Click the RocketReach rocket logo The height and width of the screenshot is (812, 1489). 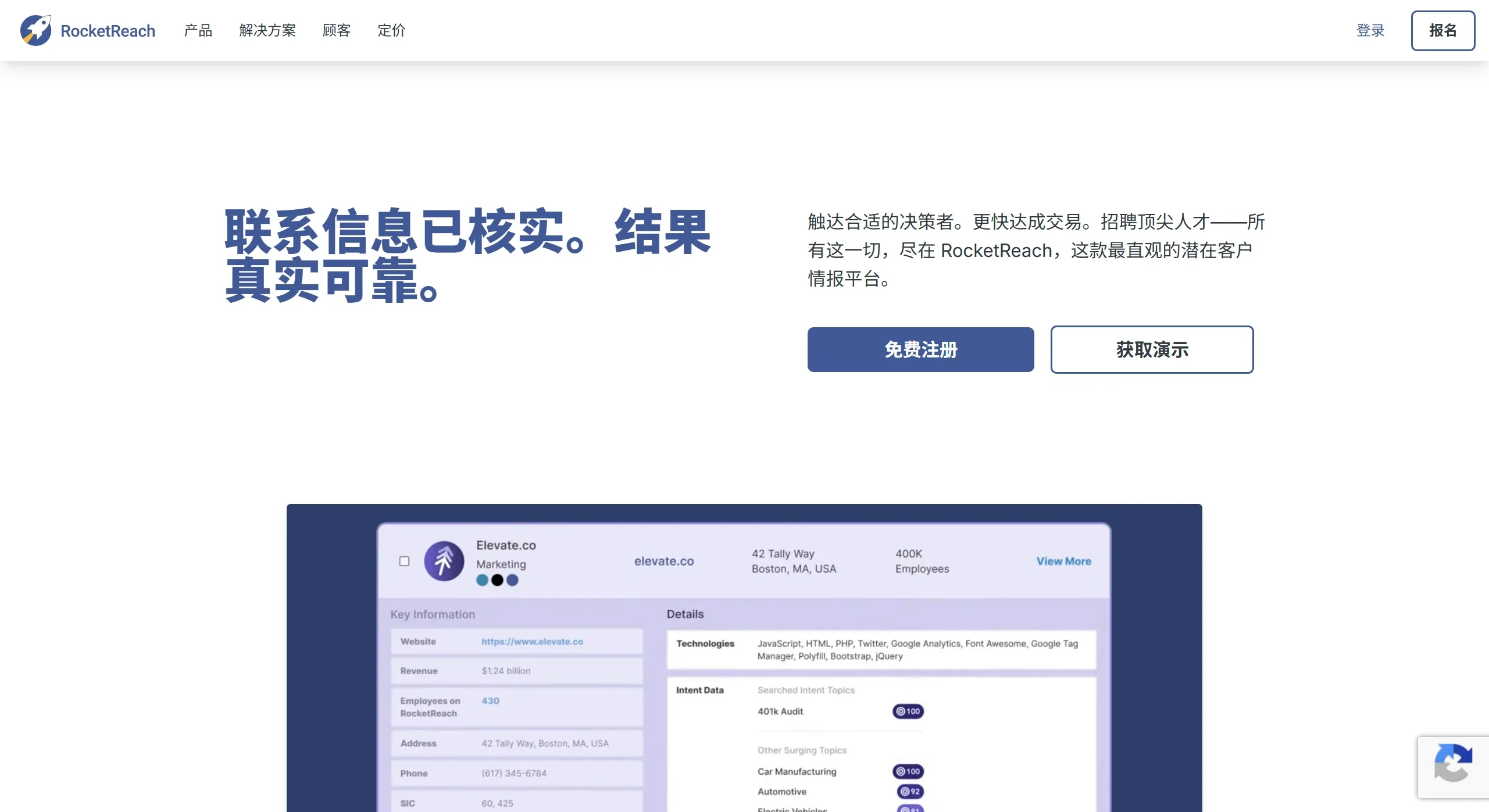(x=36, y=30)
